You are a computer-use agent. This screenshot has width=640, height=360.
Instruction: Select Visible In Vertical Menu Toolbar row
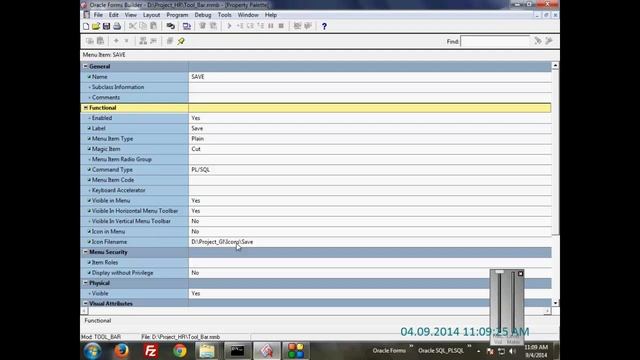pos(316,221)
